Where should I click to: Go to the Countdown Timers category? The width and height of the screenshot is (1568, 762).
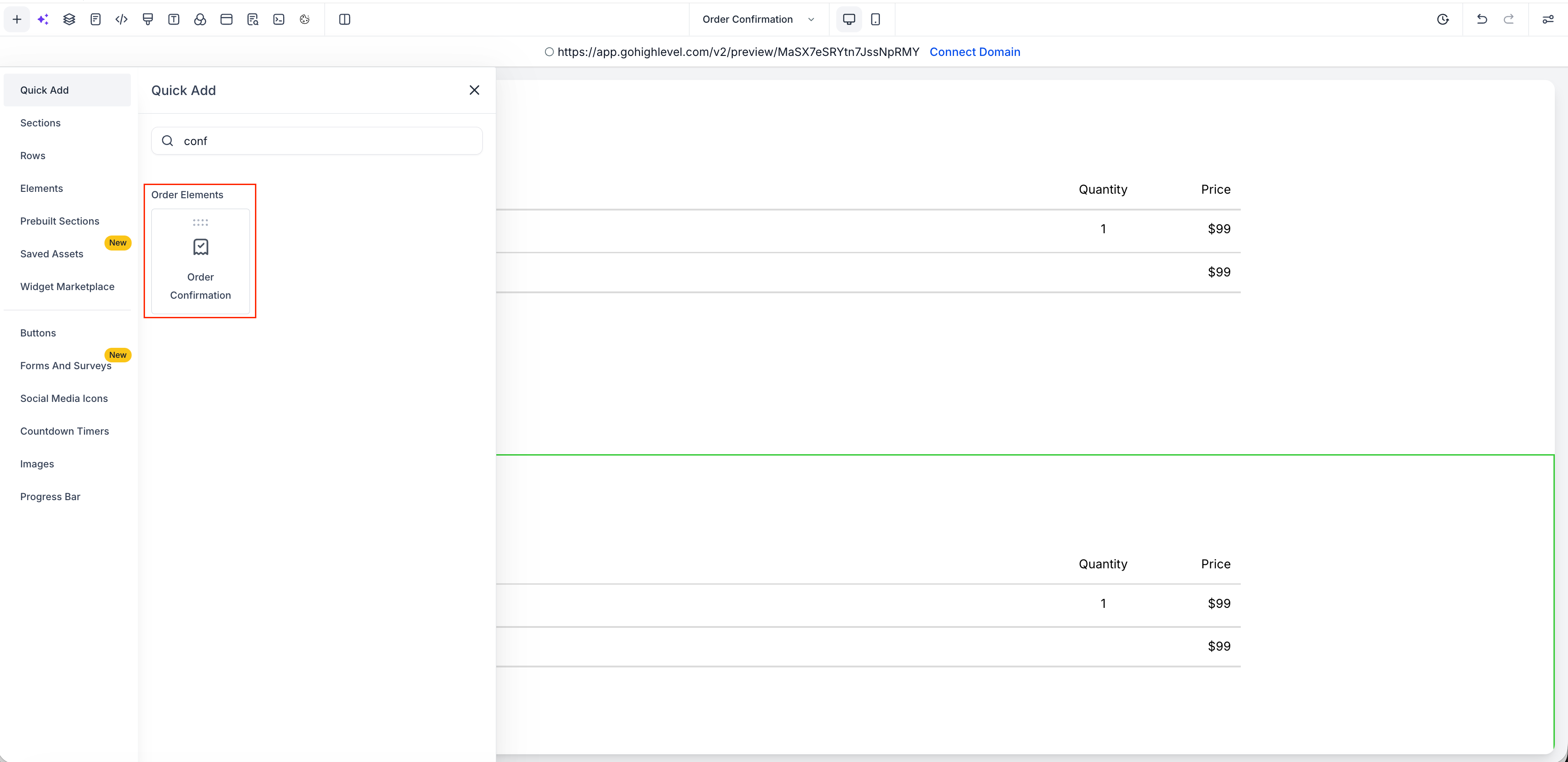click(x=65, y=431)
